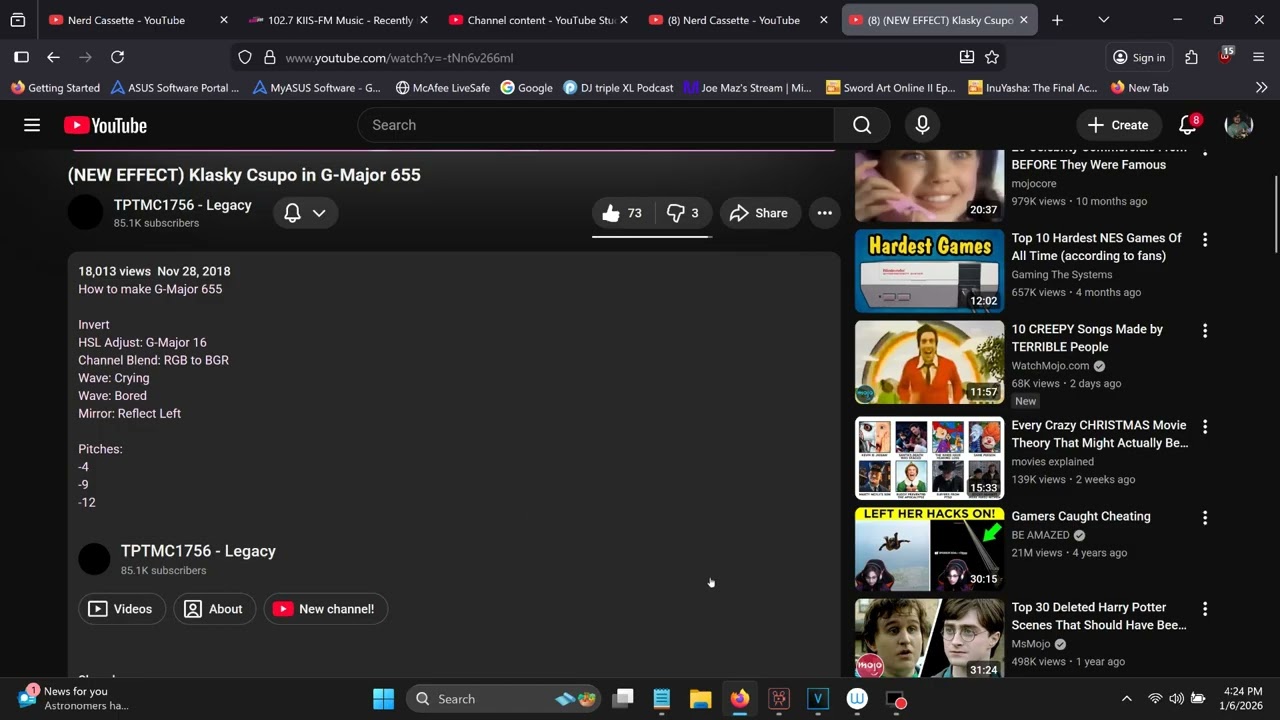This screenshot has height=720, width=1280.
Task: Open TPTMC1756 channel avatar beside title
Action: tap(85, 212)
